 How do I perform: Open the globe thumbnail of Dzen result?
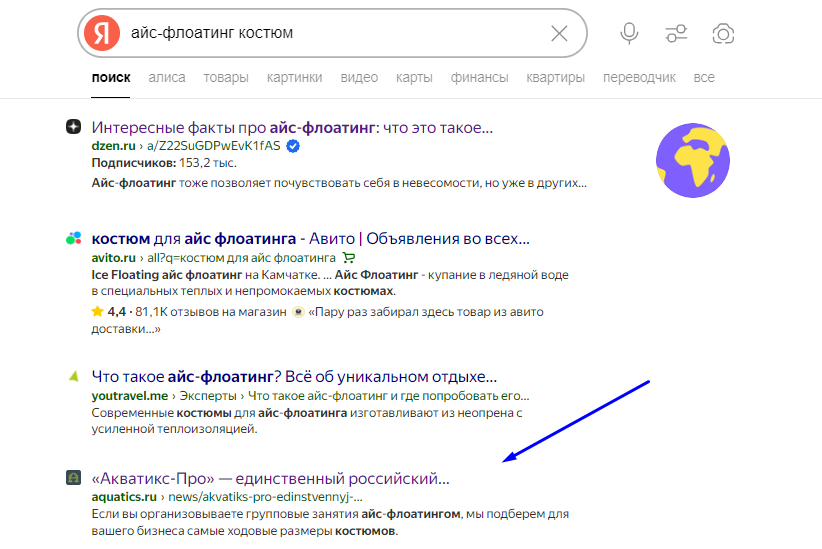click(x=693, y=160)
